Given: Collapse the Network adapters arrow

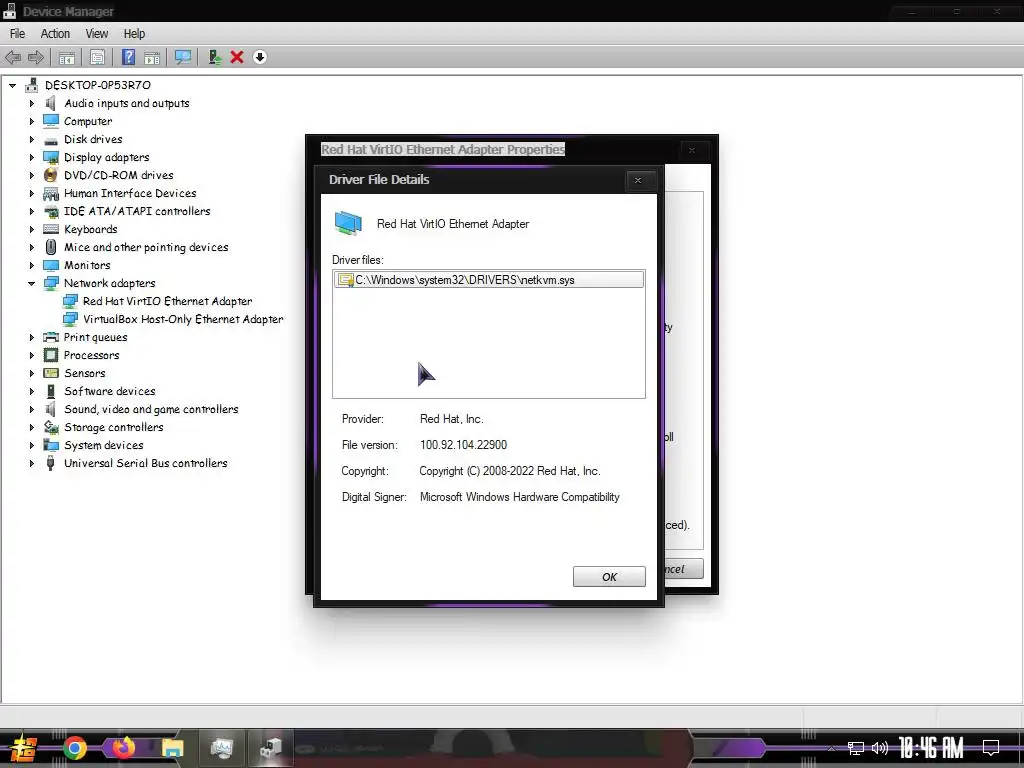Looking at the screenshot, I should [31, 283].
